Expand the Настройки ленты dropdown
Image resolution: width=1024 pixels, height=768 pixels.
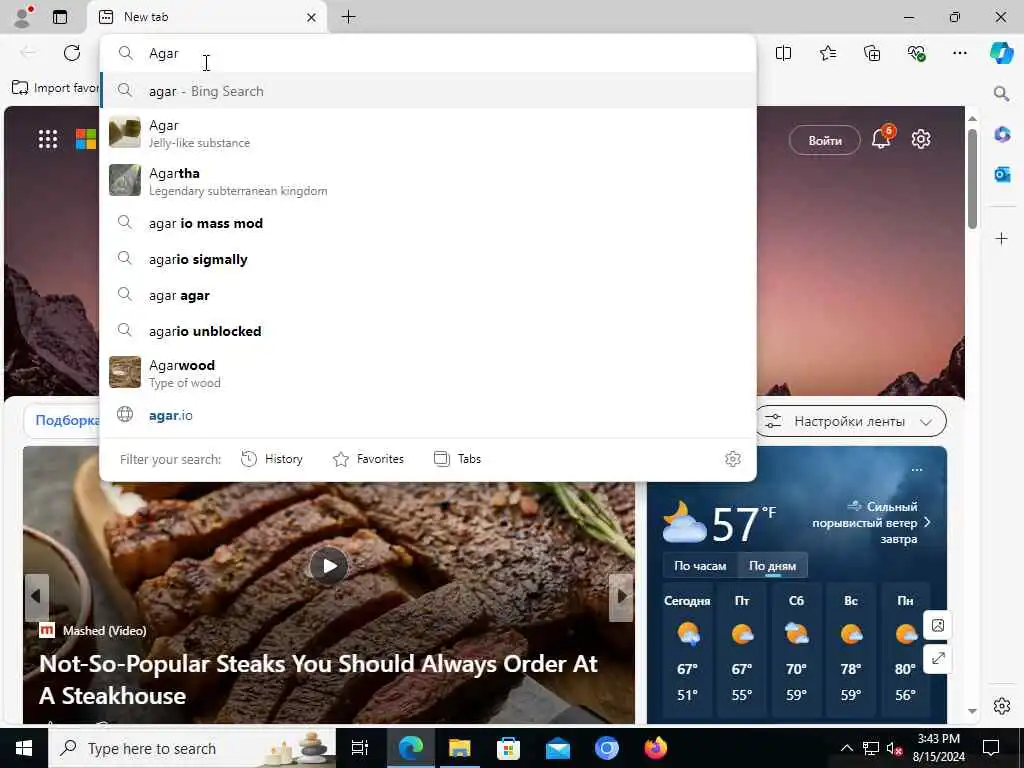pos(850,421)
